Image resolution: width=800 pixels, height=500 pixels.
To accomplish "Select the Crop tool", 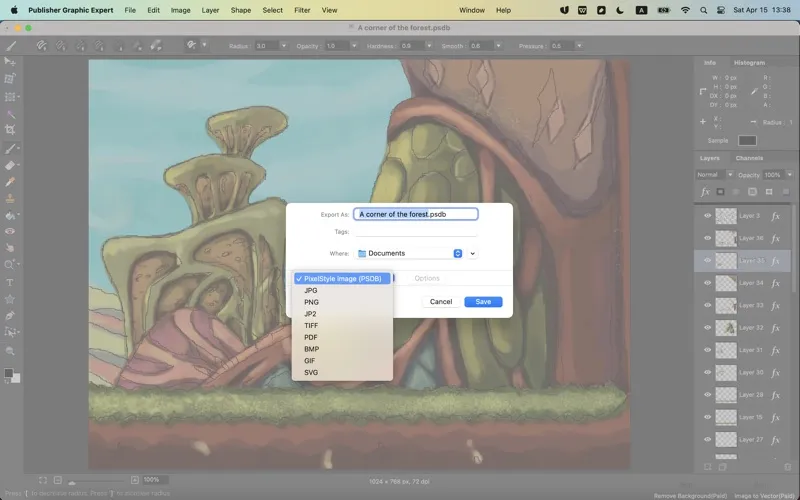I will point(10,130).
